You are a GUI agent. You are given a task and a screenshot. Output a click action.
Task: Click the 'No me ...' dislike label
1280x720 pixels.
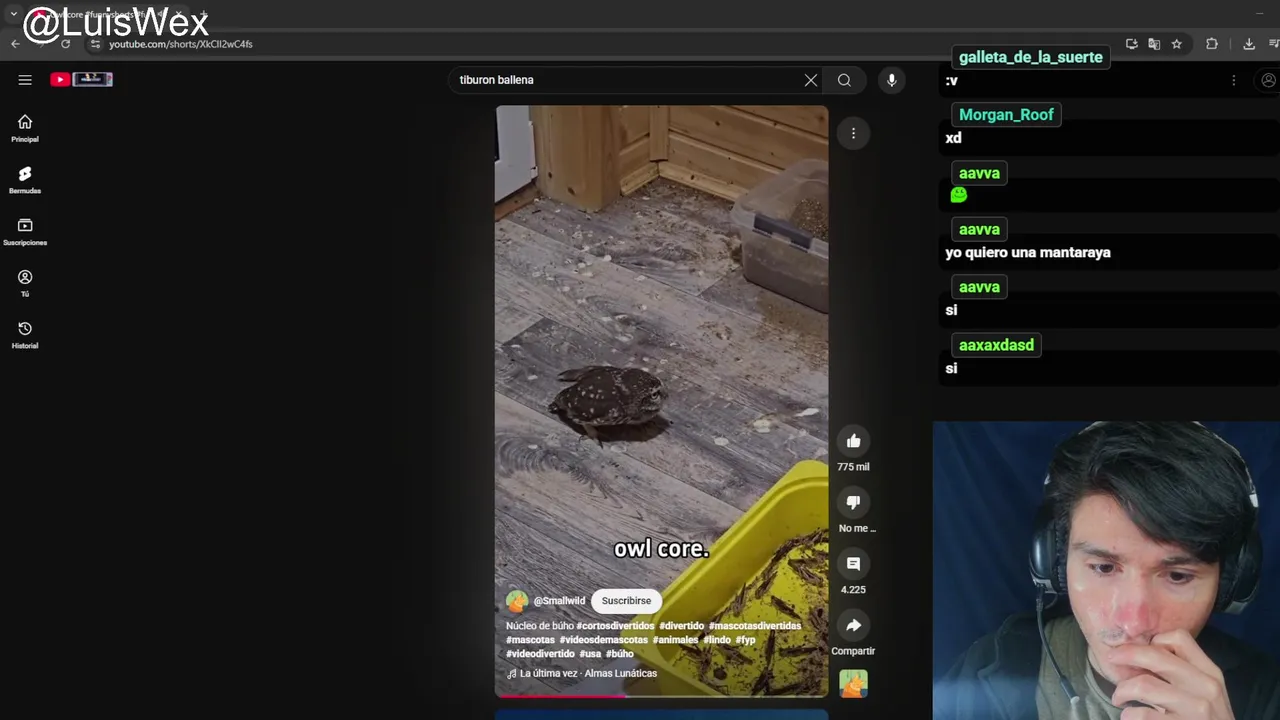[857, 528]
